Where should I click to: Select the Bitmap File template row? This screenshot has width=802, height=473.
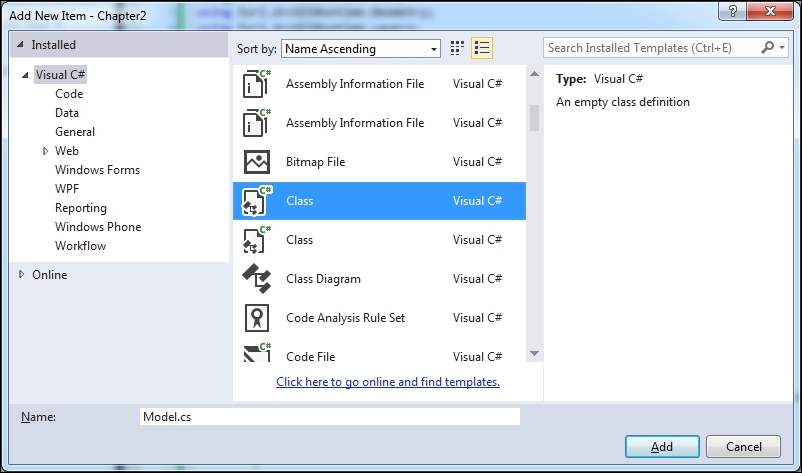379,162
